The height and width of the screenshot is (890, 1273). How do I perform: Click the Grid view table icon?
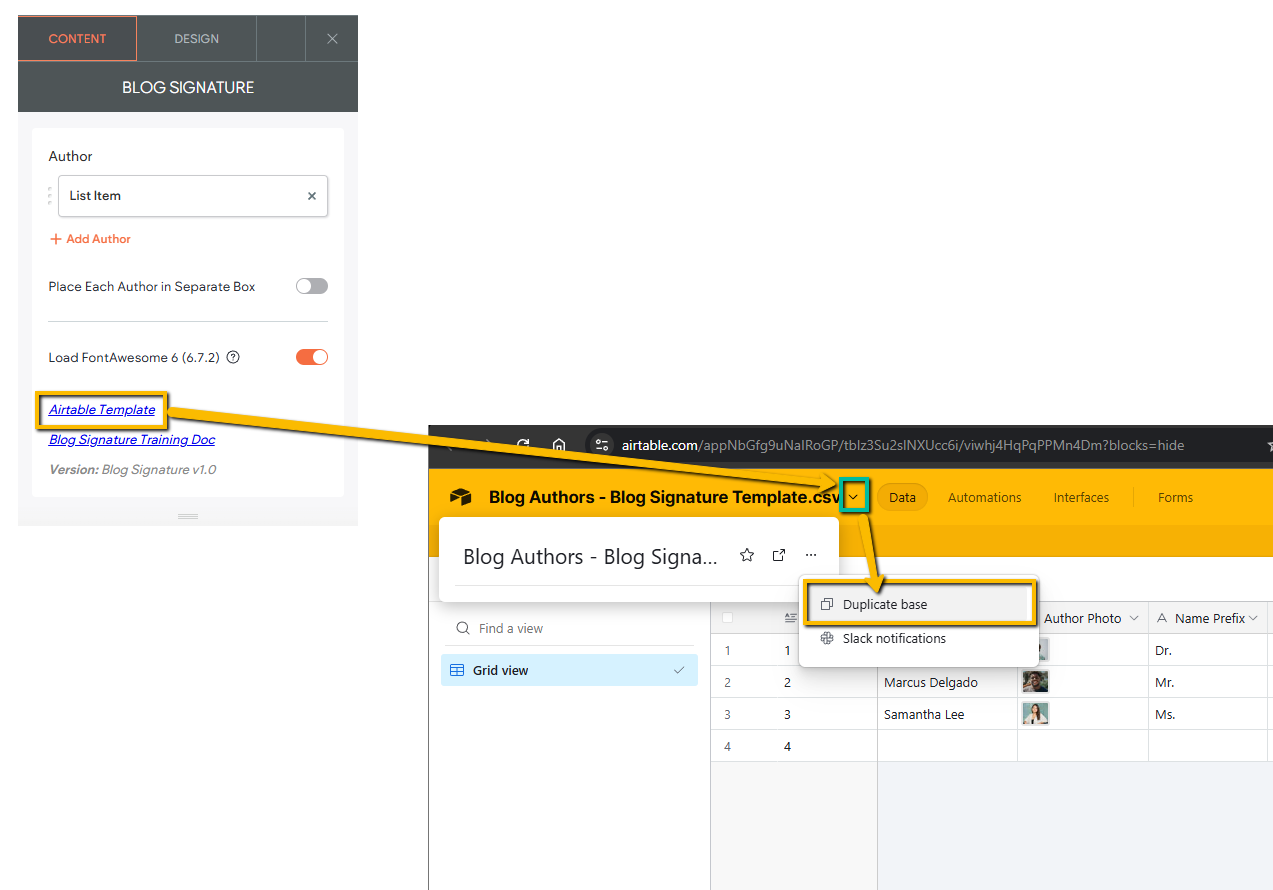click(456, 670)
